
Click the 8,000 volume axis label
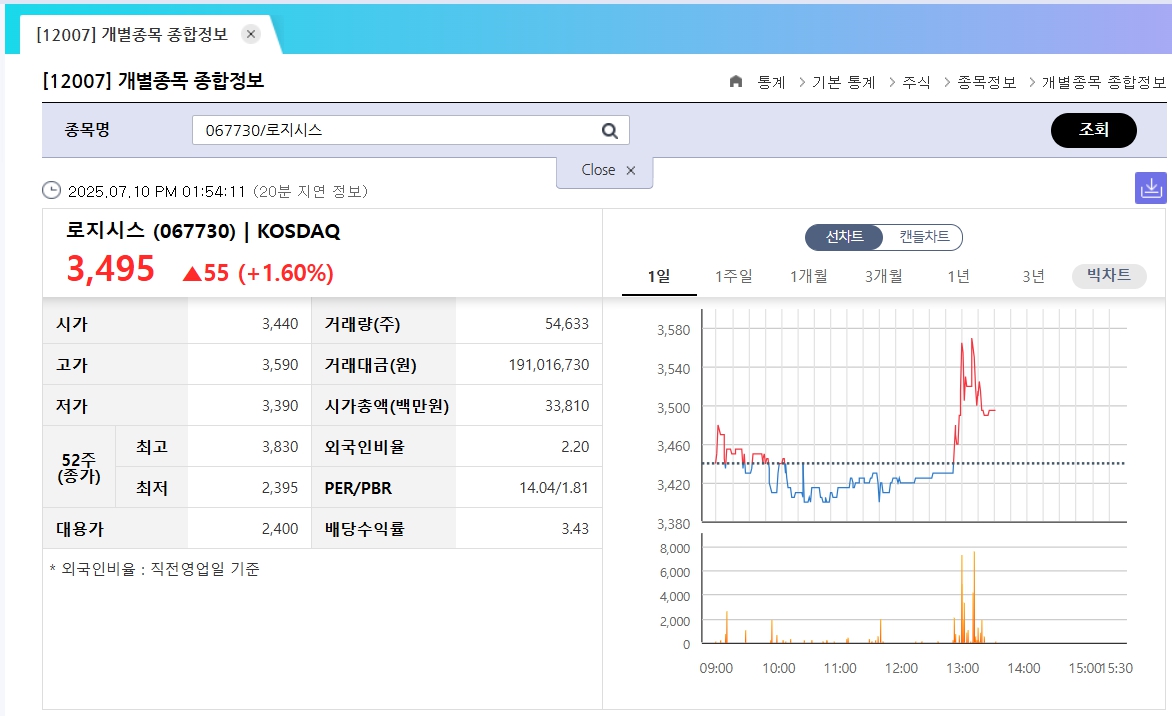pos(675,549)
